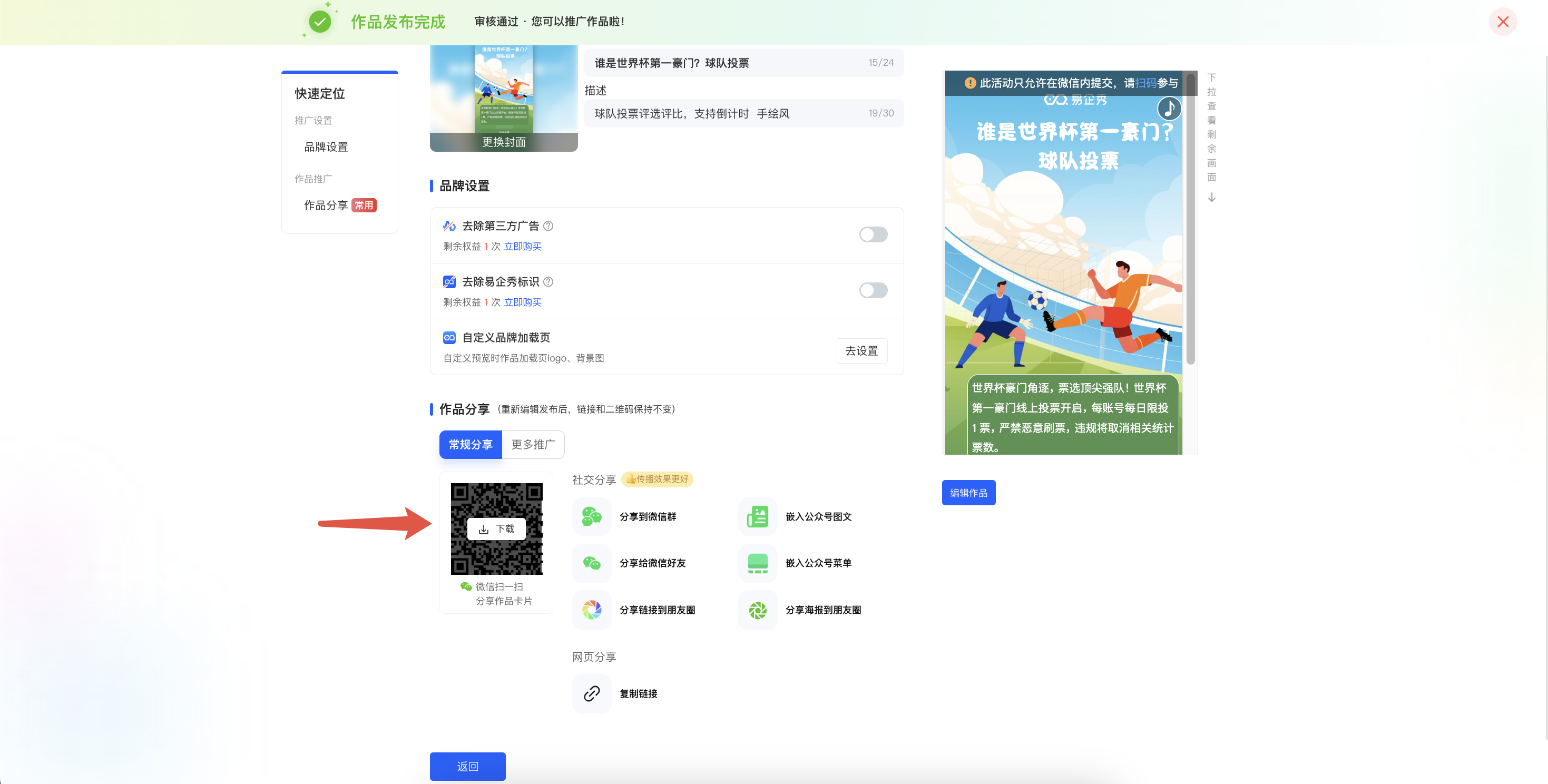Click the 自定义品牌加载页 row icon
1548x784 pixels.
click(x=449, y=338)
